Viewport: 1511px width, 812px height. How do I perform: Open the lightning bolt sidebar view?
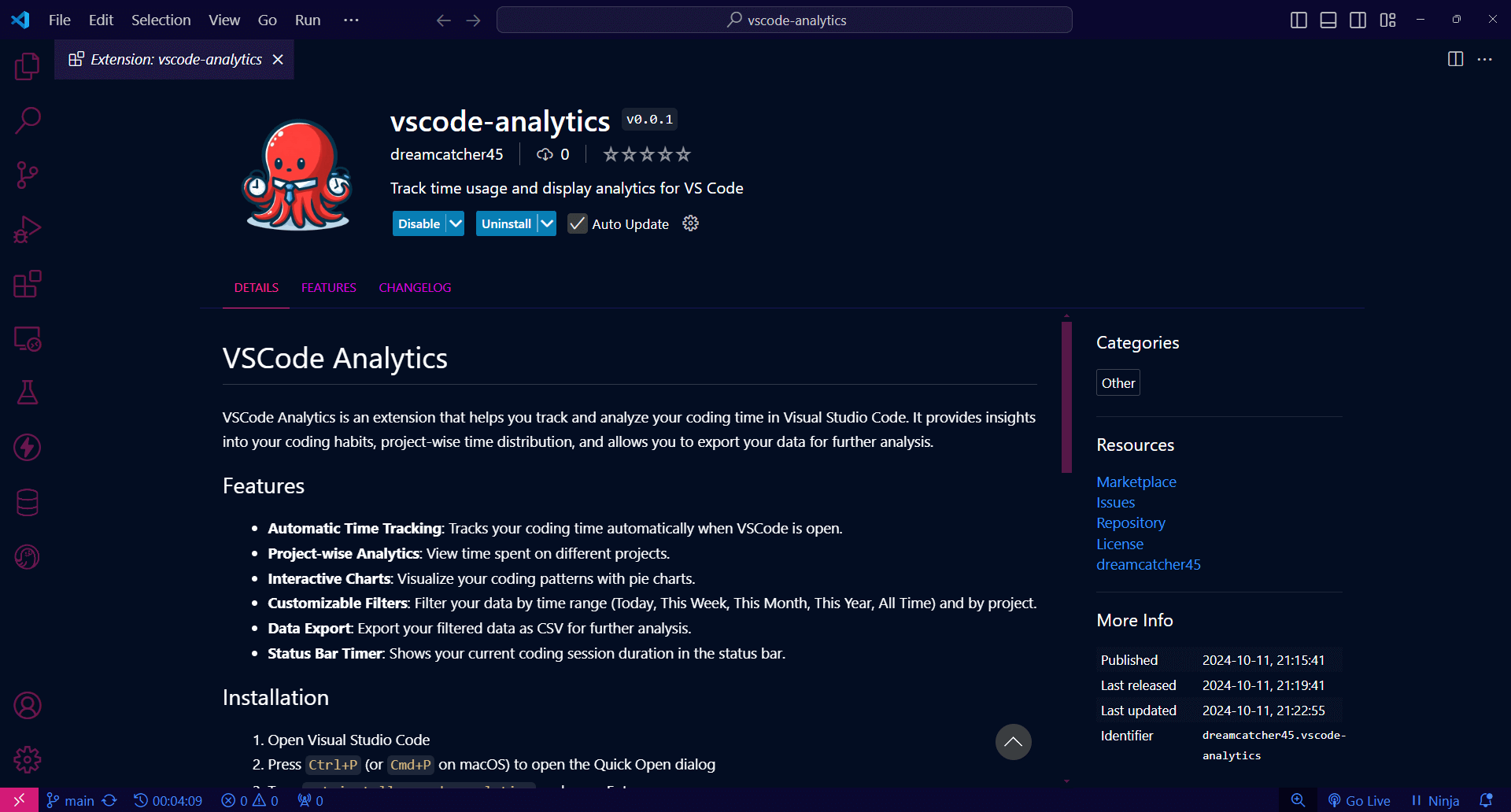28,448
